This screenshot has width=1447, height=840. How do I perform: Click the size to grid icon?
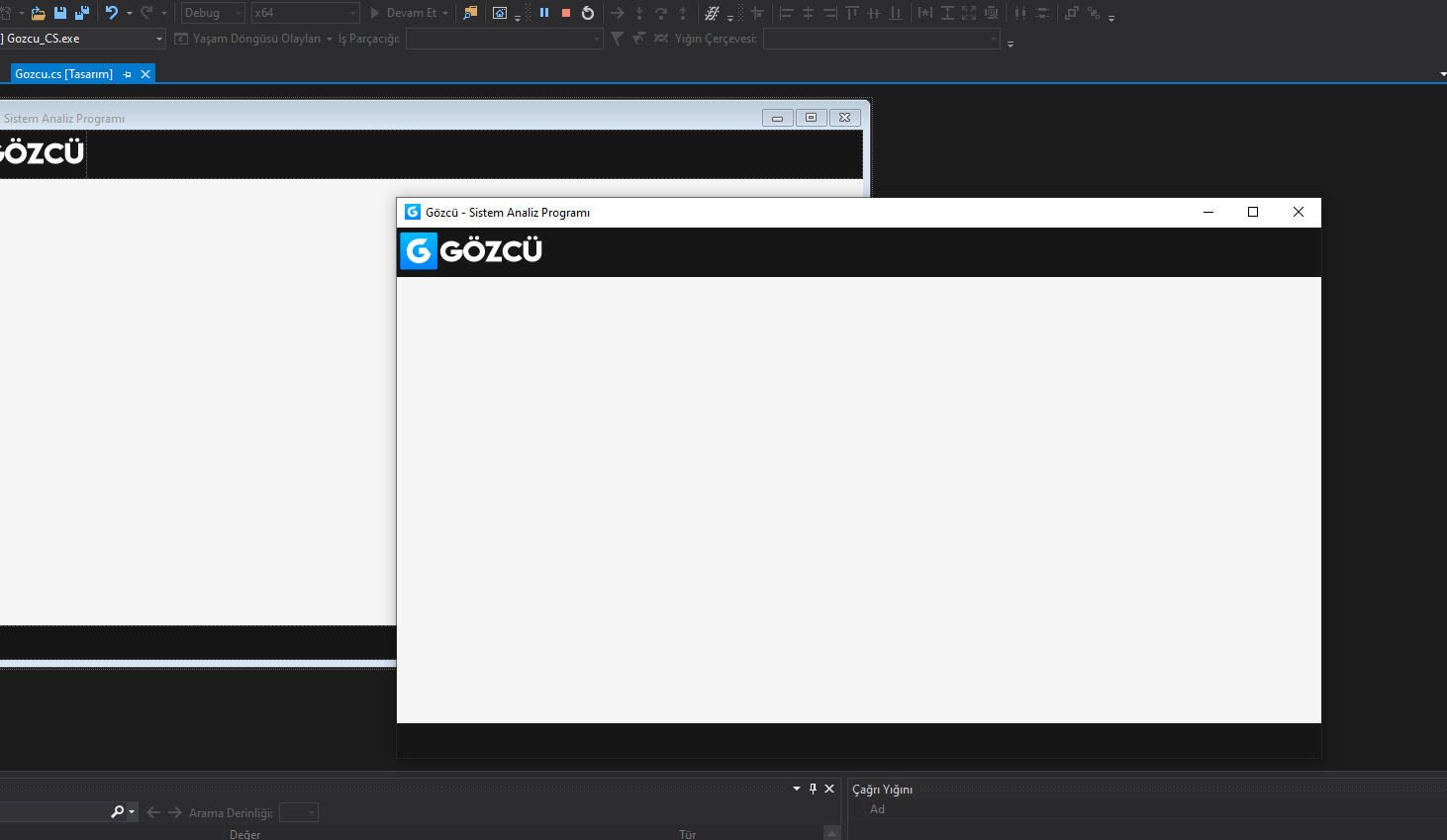(991, 13)
